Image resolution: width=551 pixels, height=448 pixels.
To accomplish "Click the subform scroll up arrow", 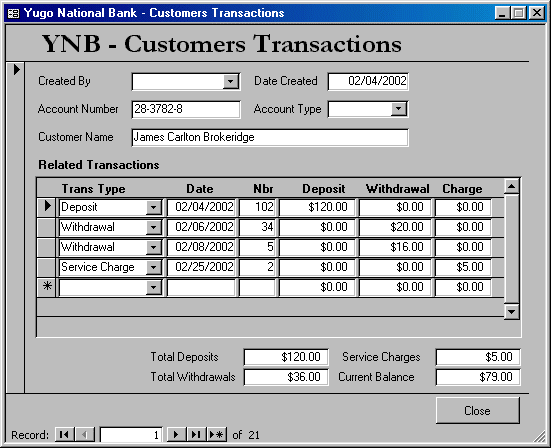I will pyautogui.click(x=512, y=186).
